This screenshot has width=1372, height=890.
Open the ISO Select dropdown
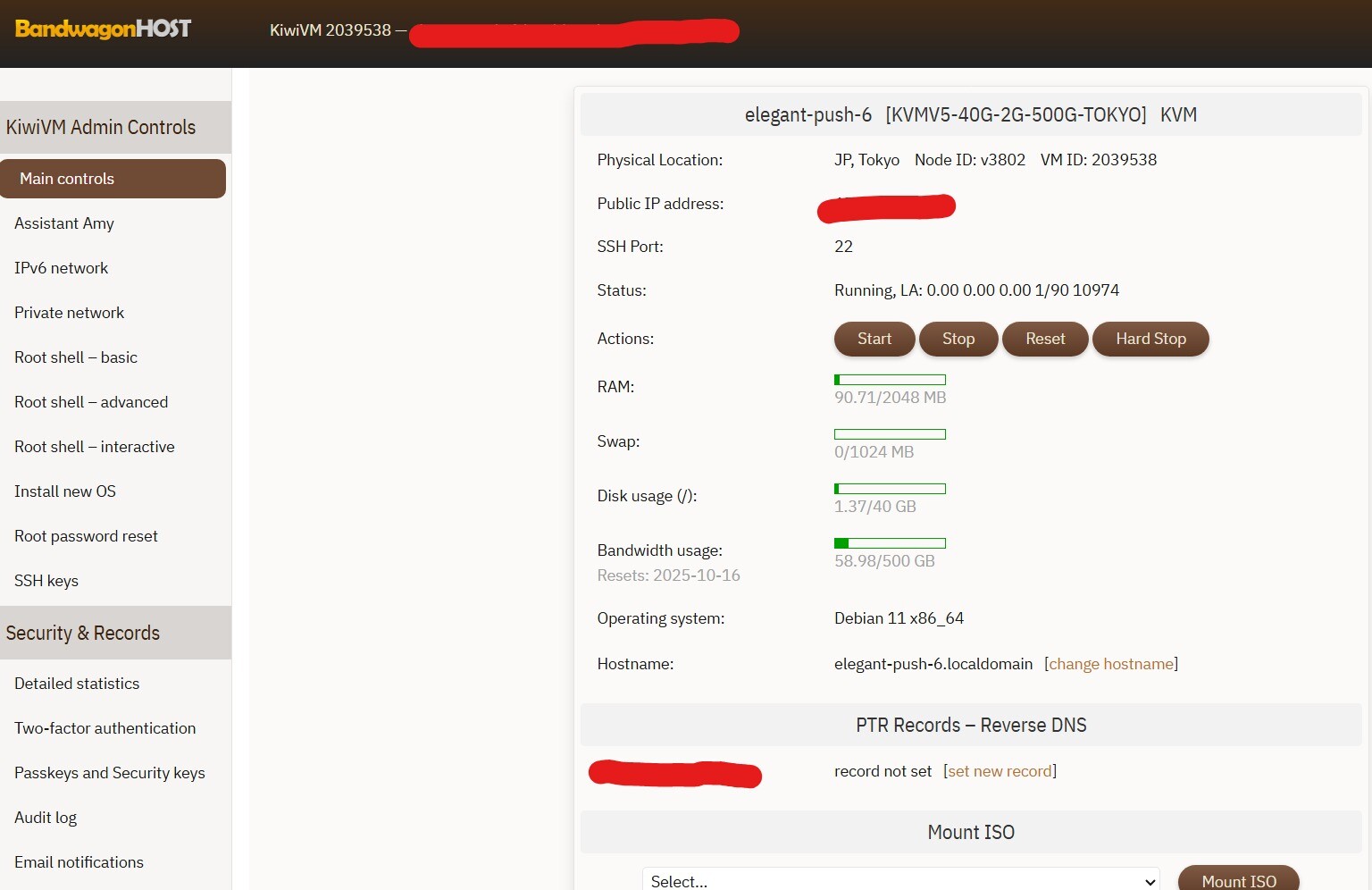click(x=900, y=879)
